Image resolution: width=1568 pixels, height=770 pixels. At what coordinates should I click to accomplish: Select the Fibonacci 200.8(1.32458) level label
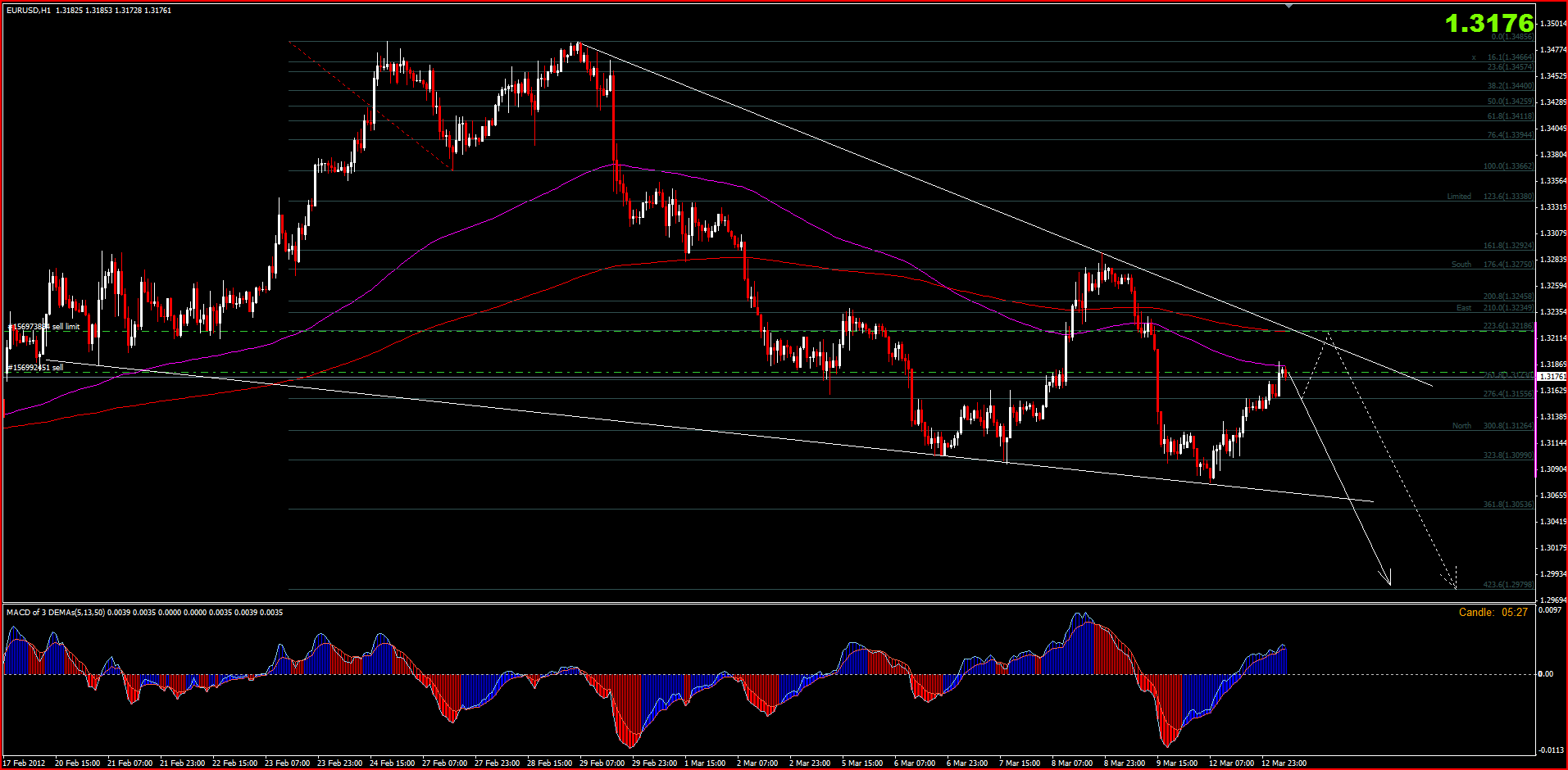1508,297
